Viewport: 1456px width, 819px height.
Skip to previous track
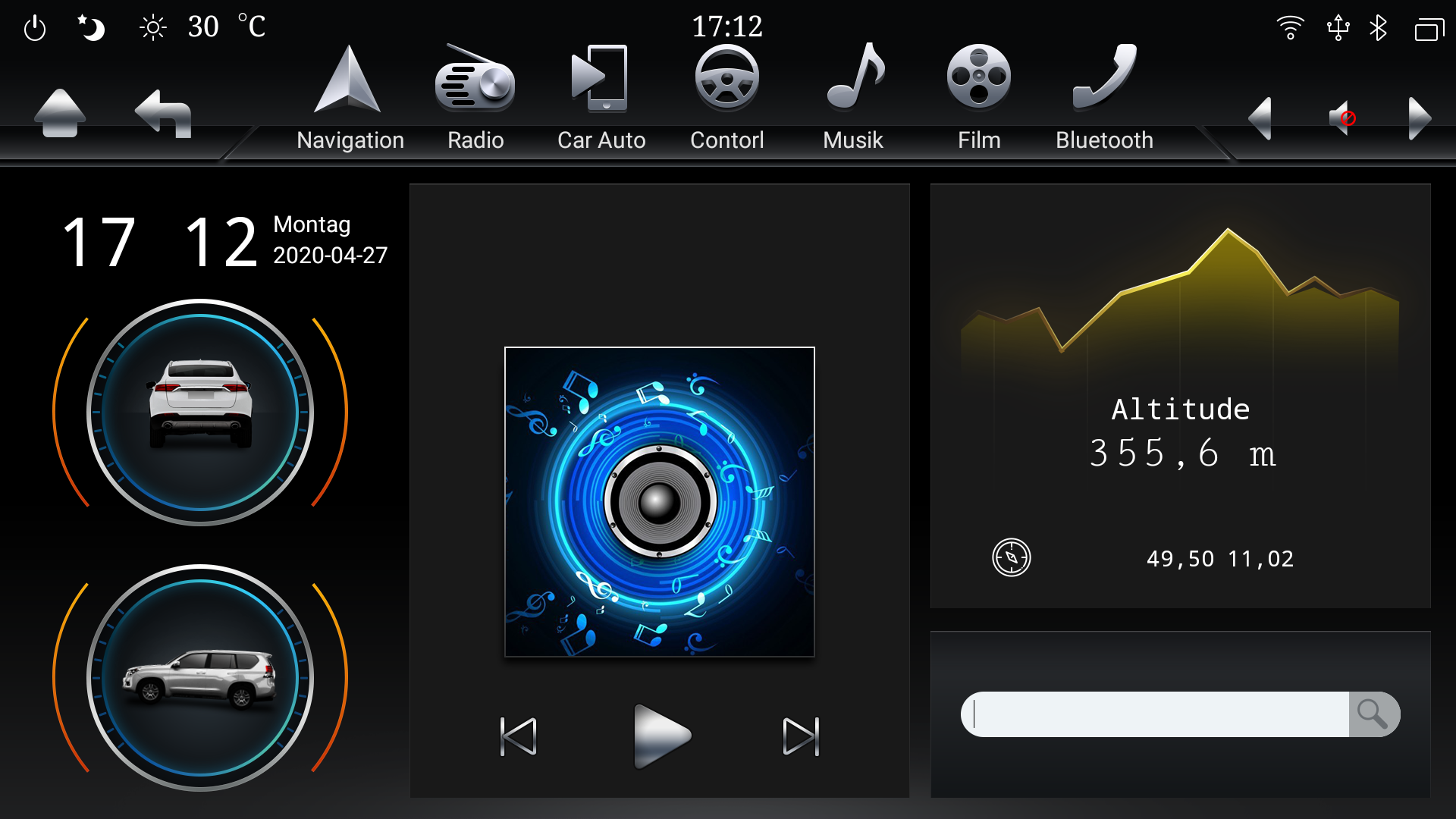pyautogui.click(x=519, y=736)
